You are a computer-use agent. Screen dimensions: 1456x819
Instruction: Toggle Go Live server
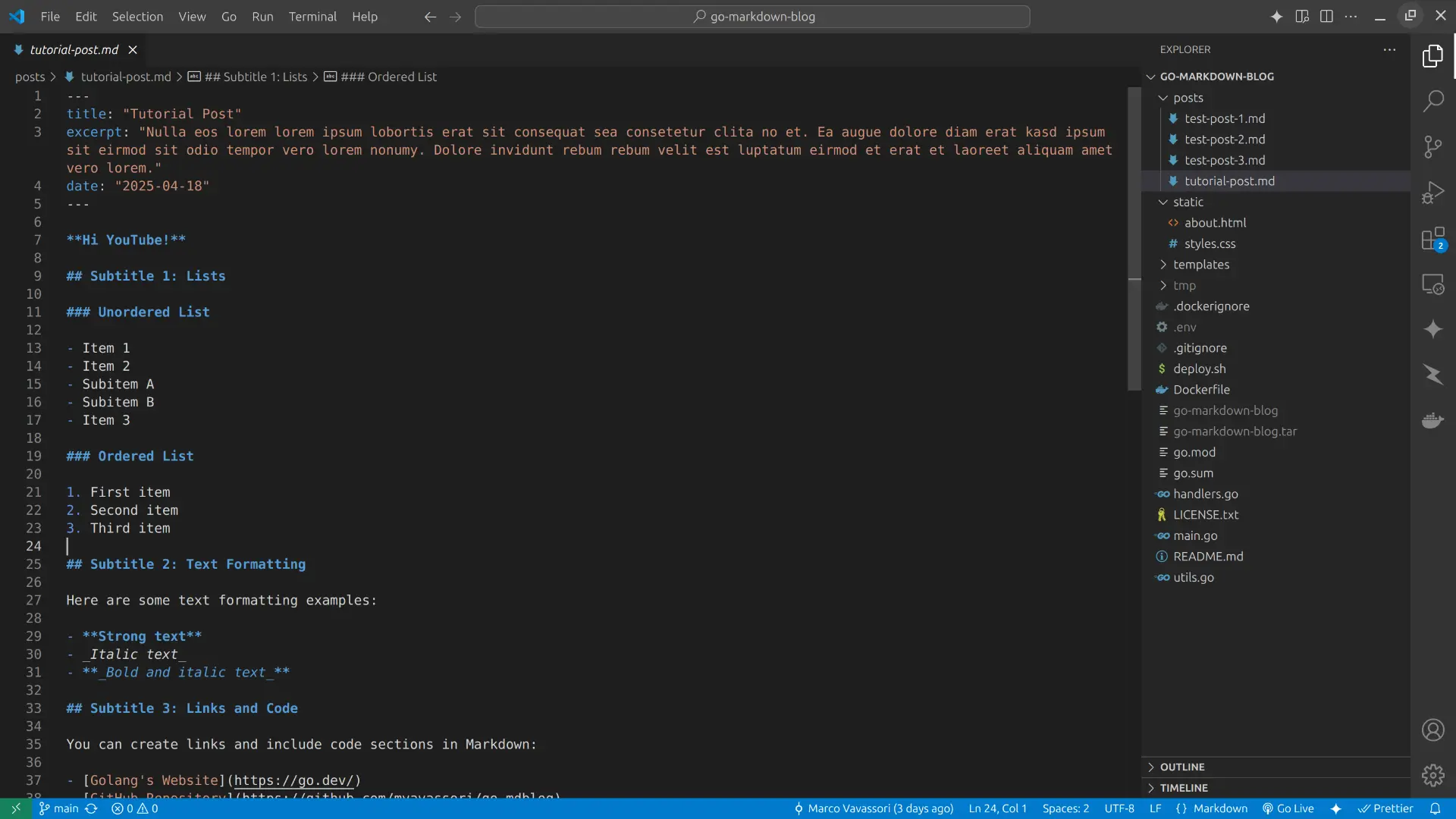coord(1288,808)
